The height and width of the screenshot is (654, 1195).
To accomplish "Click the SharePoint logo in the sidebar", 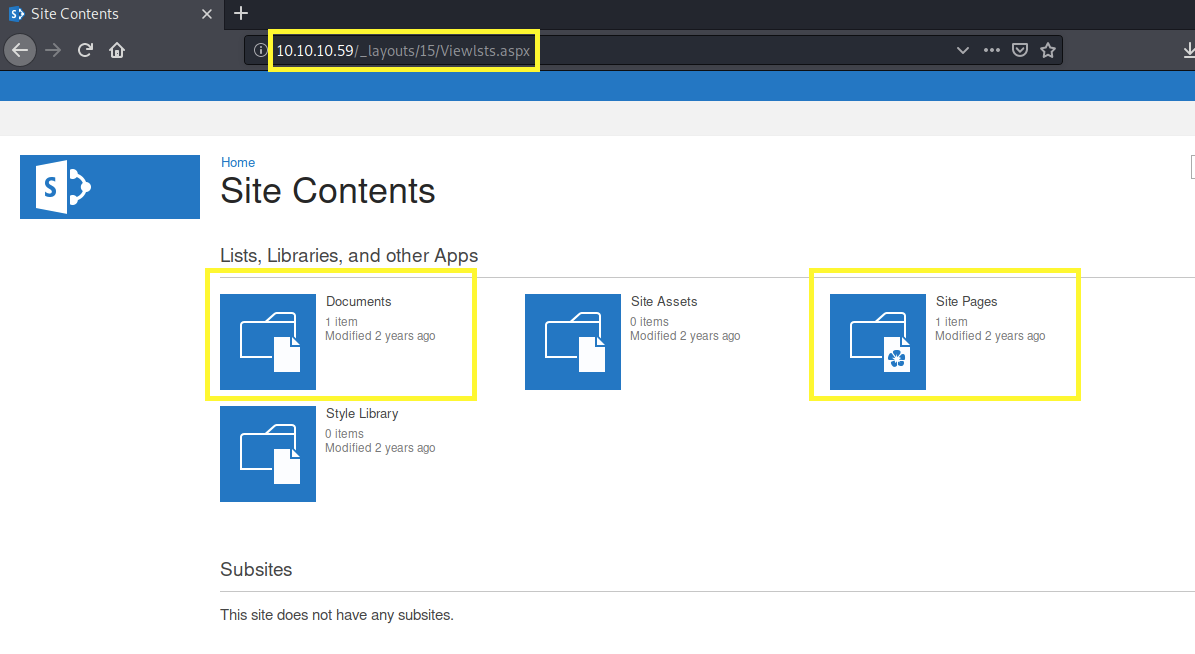I will 110,187.
